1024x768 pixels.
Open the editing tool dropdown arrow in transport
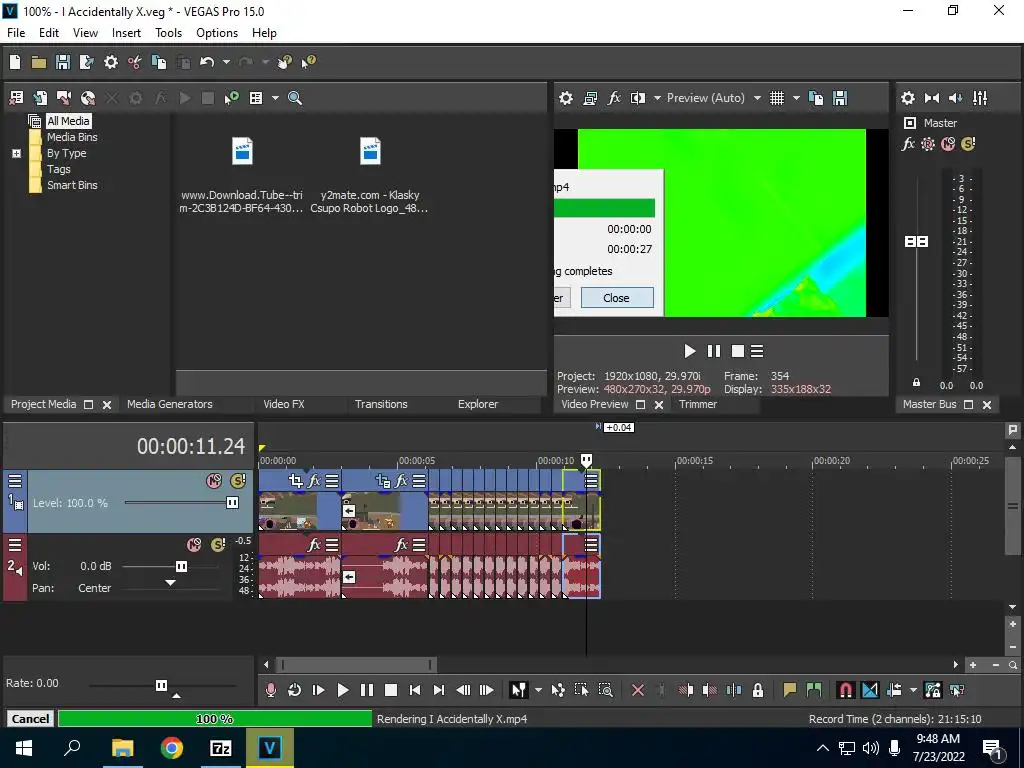[538, 690]
